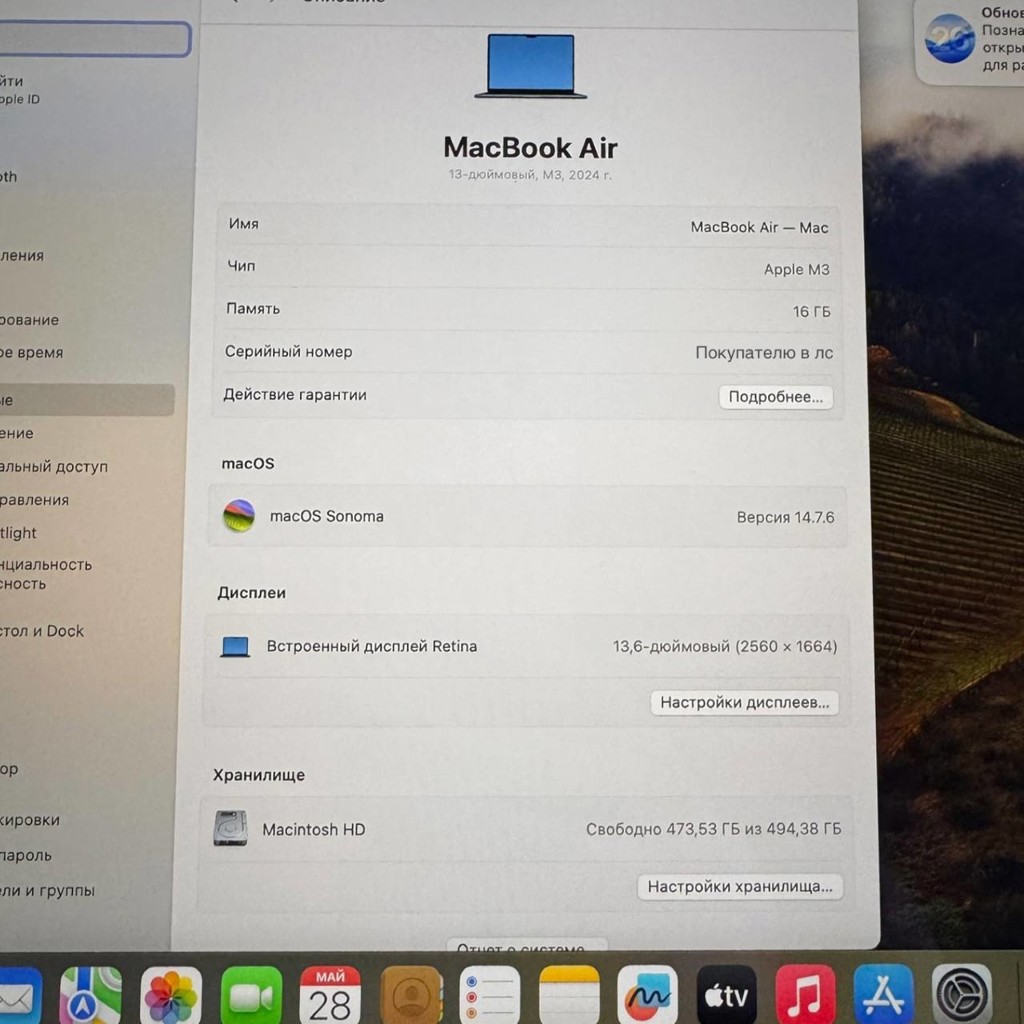Open Настройки хранилища… button
The width and height of the screenshot is (1024, 1024).
pos(740,887)
